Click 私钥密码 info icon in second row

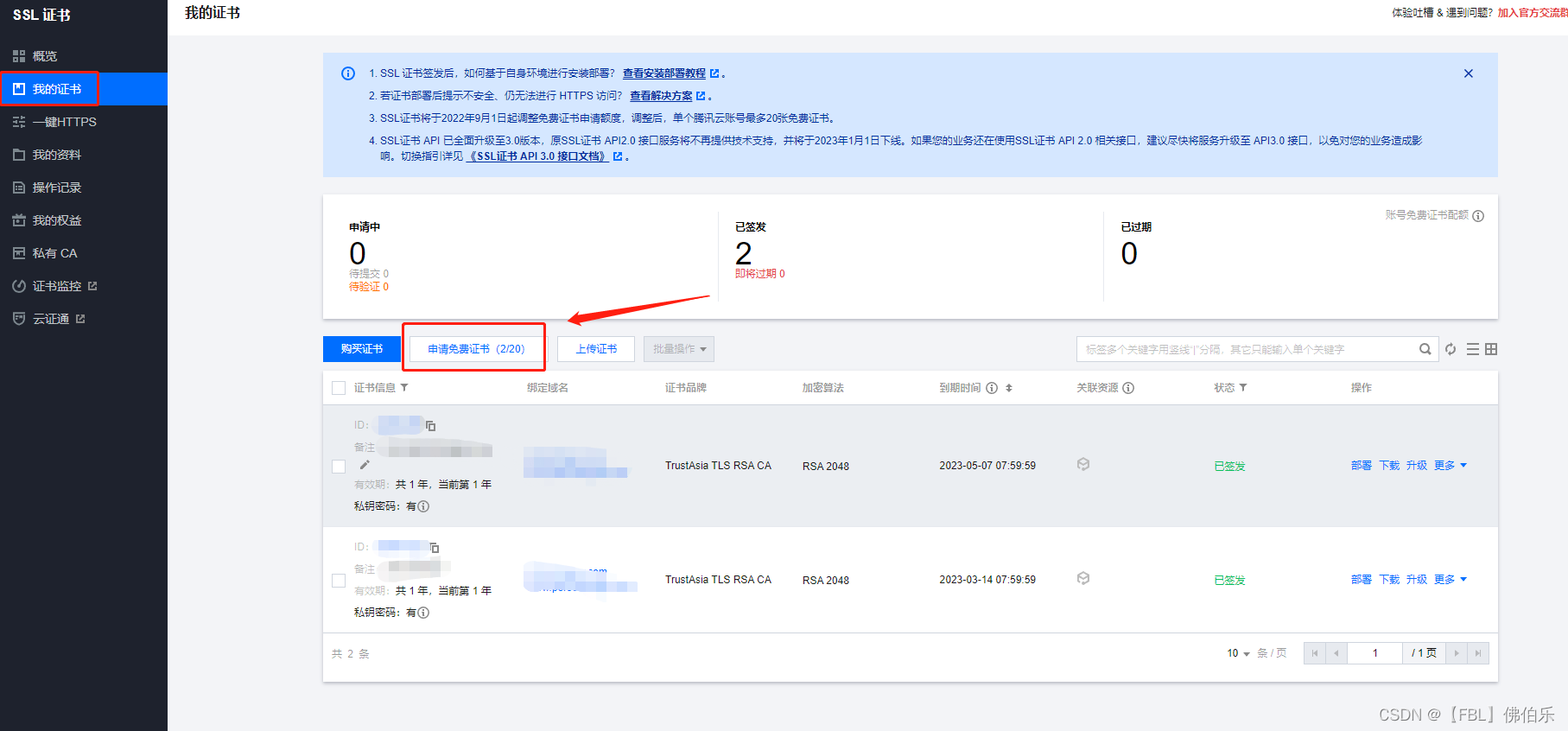pyautogui.click(x=423, y=613)
